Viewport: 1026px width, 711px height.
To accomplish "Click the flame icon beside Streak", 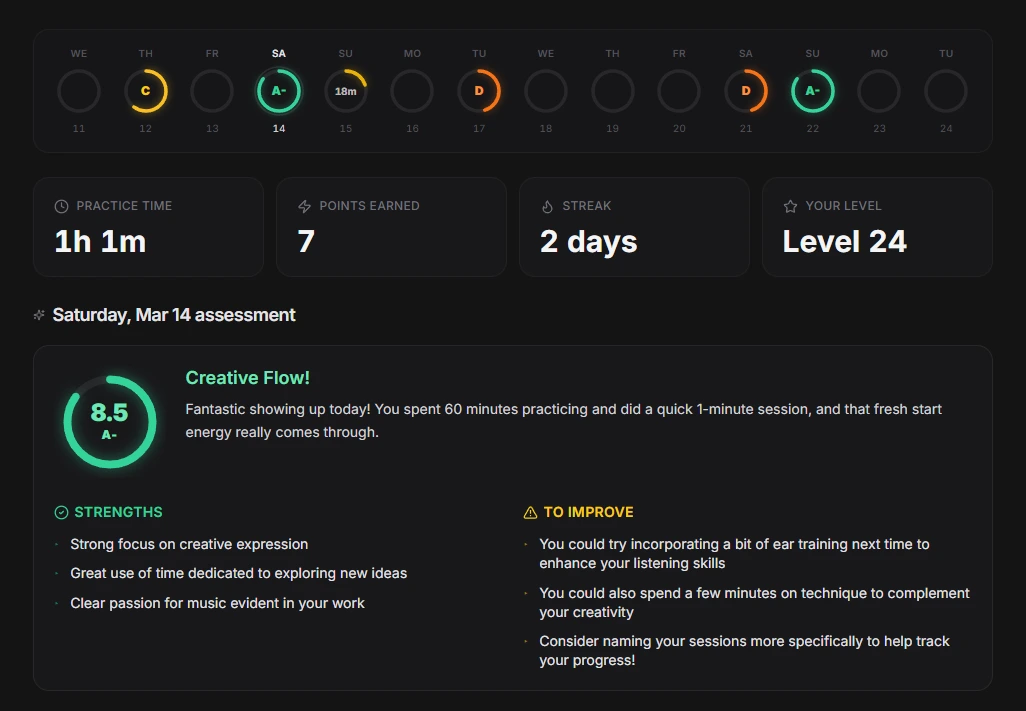I will tap(548, 206).
